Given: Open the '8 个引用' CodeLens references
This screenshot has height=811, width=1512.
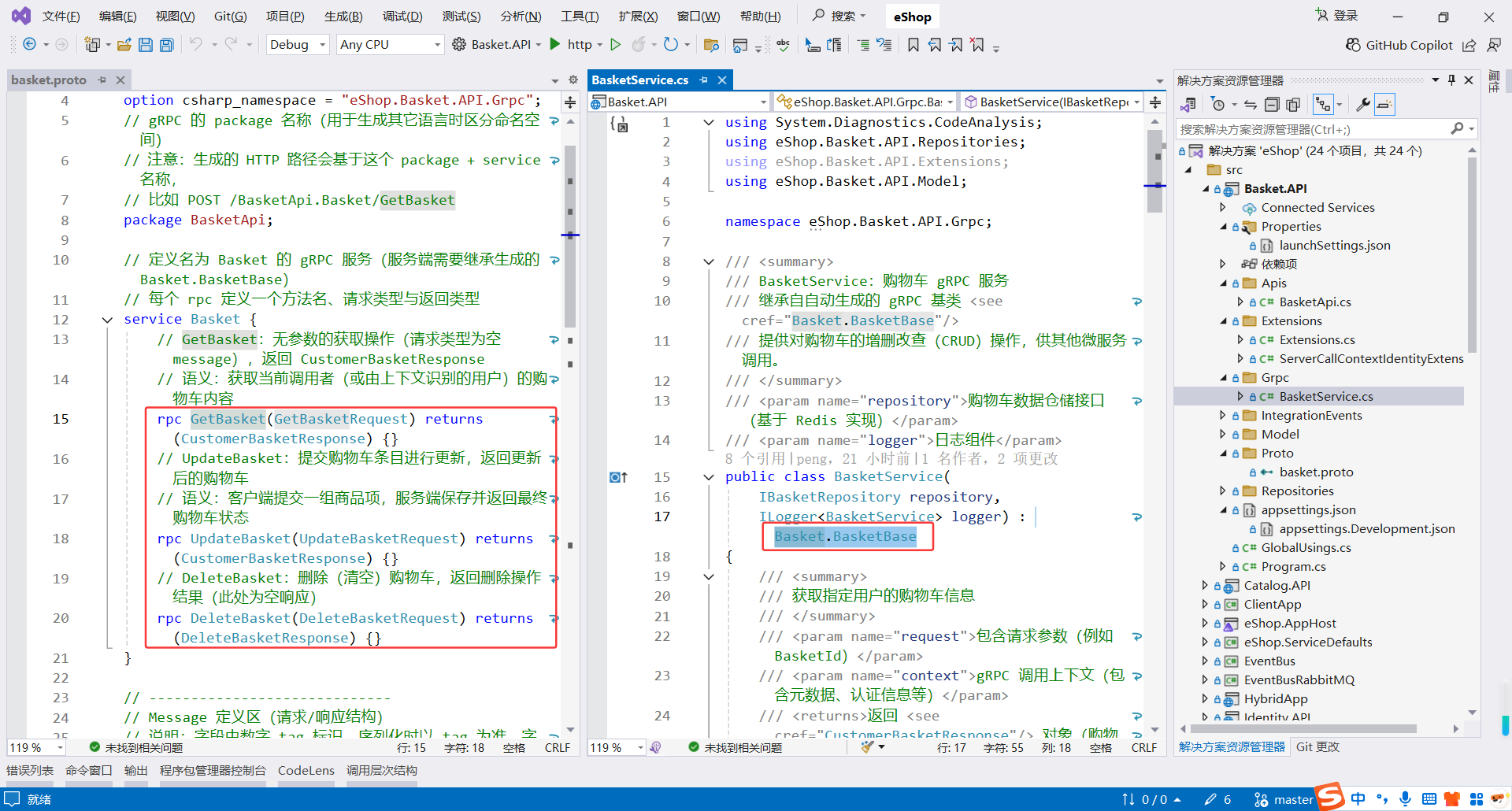Looking at the screenshot, I should (752, 458).
